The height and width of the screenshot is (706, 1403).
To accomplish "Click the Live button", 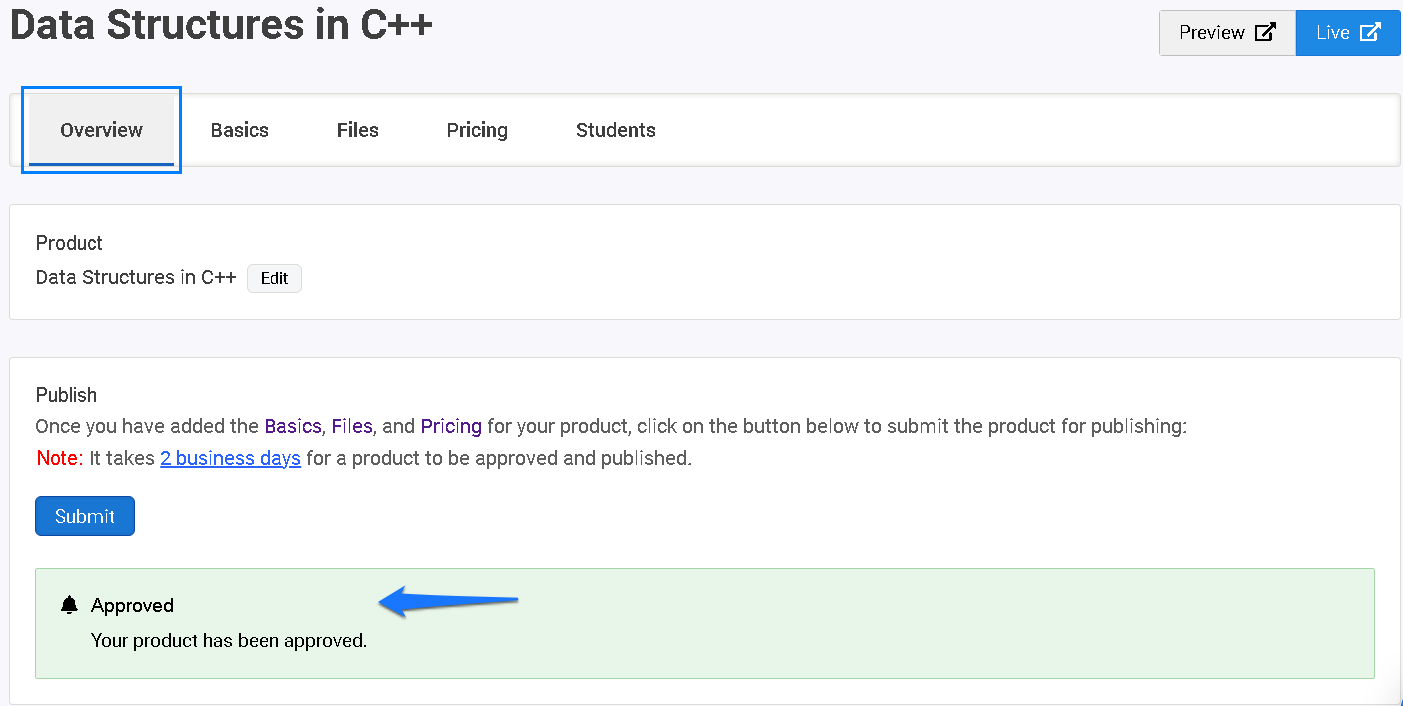I will coord(1348,33).
